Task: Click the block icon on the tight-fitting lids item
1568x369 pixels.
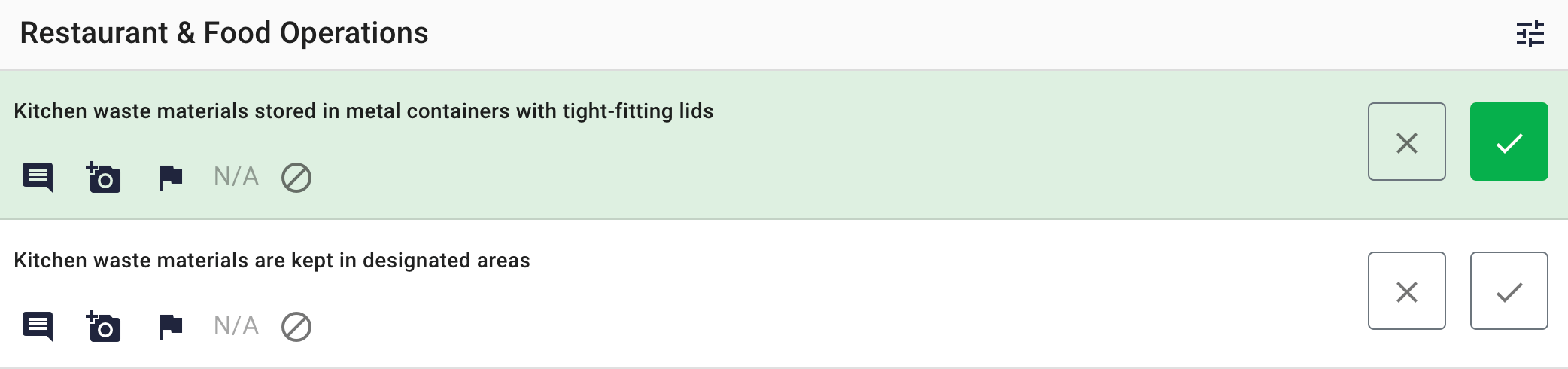Action: click(x=296, y=178)
